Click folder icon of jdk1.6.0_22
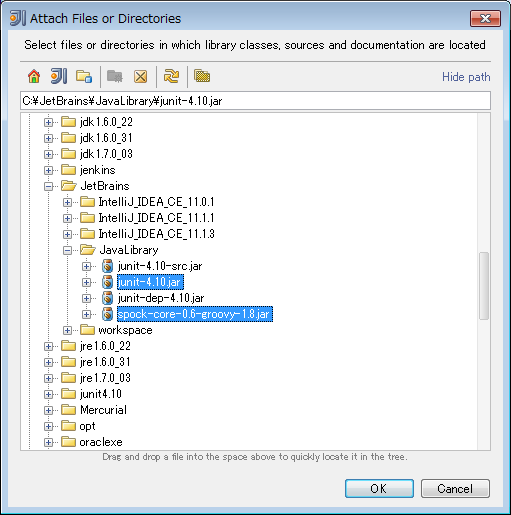The height and width of the screenshot is (515, 511). click(69, 122)
